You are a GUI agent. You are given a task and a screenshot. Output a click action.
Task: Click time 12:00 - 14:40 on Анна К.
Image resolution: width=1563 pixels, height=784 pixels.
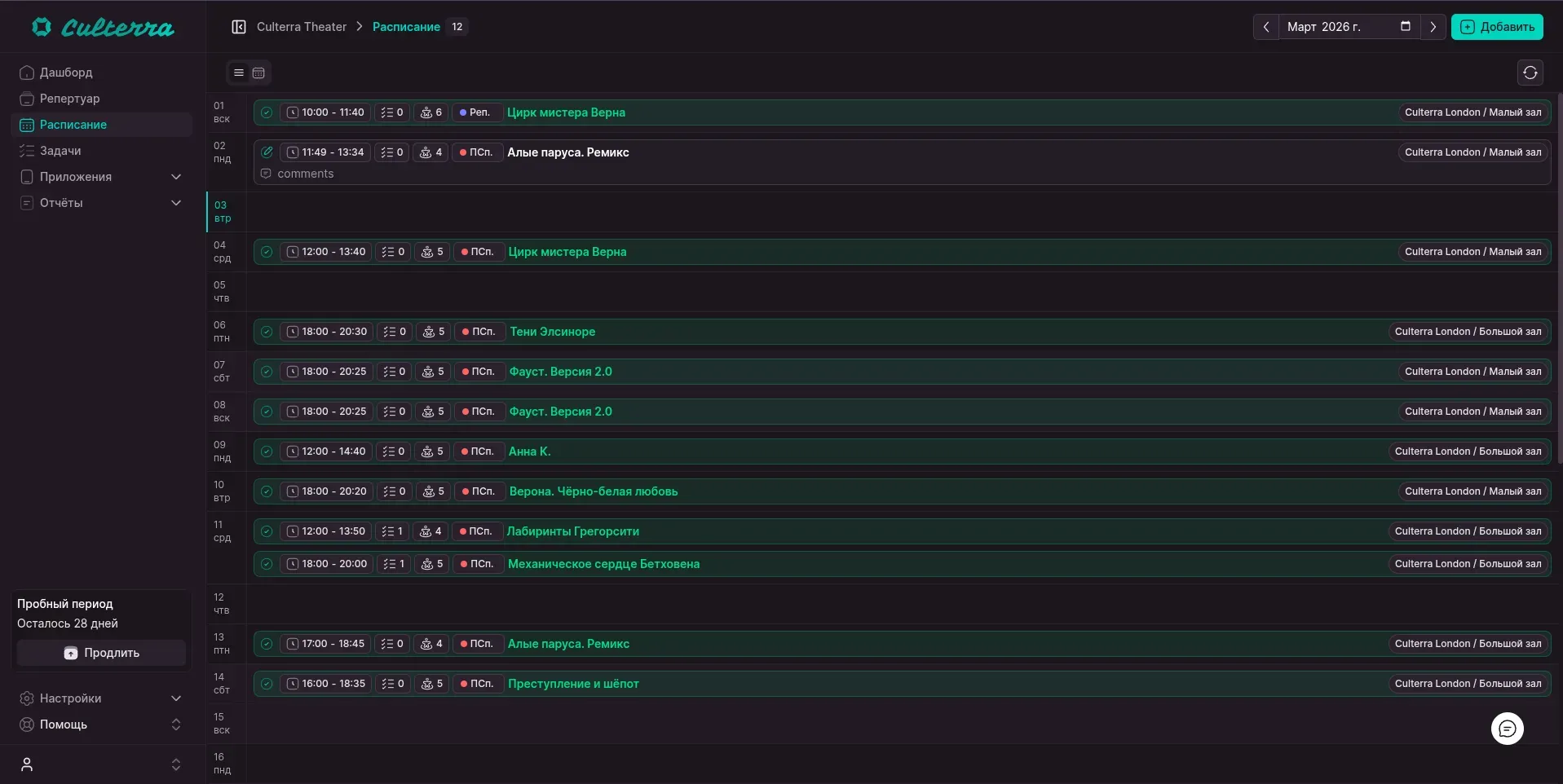(x=326, y=451)
